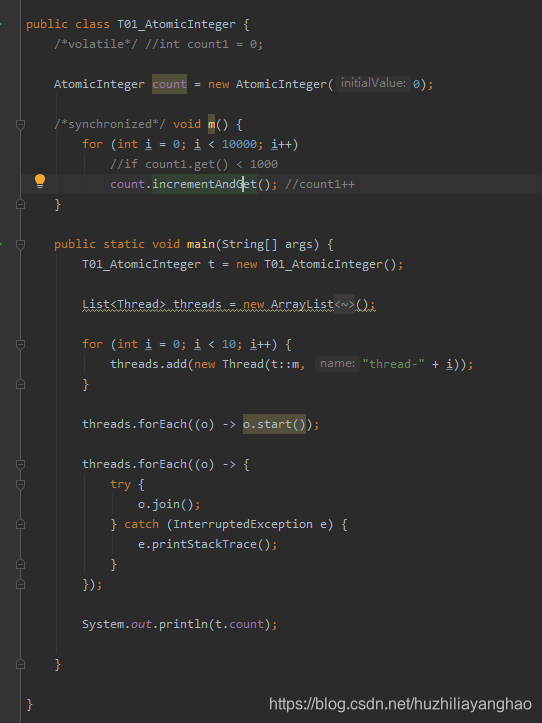Click the main method name
This screenshot has width=542, height=723.
coord(201,244)
